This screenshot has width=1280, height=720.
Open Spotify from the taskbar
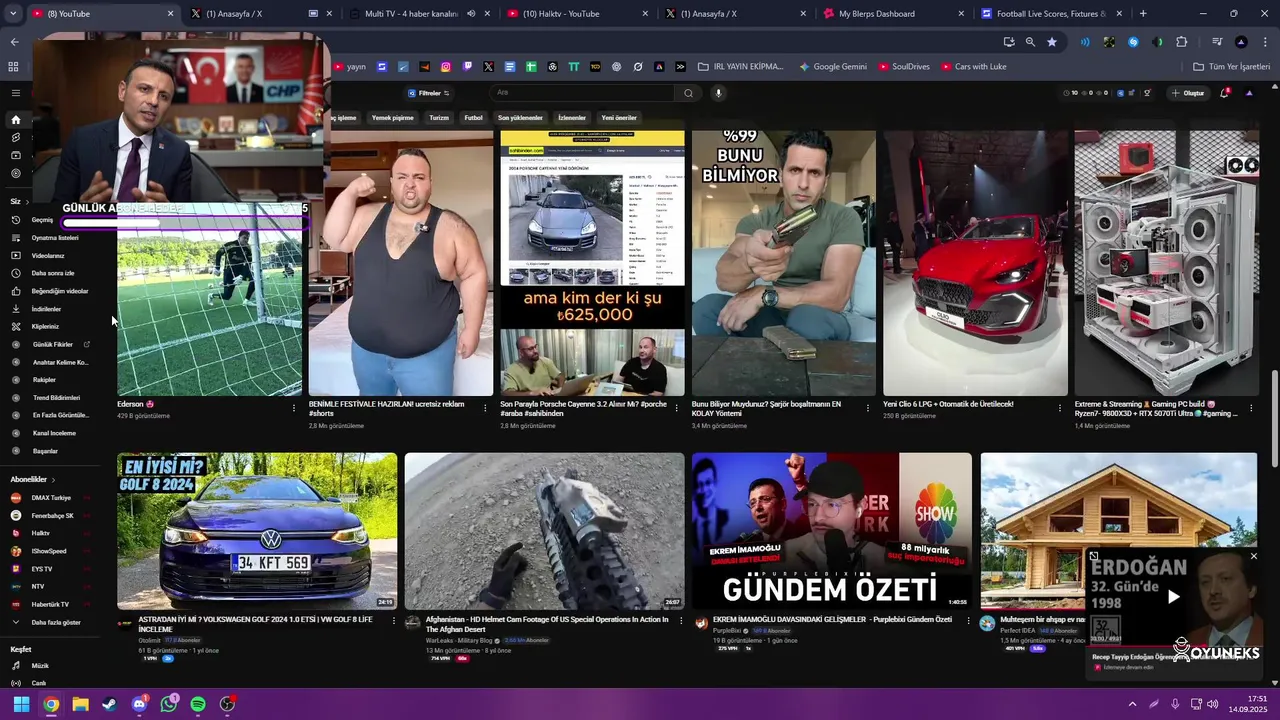point(198,704)
